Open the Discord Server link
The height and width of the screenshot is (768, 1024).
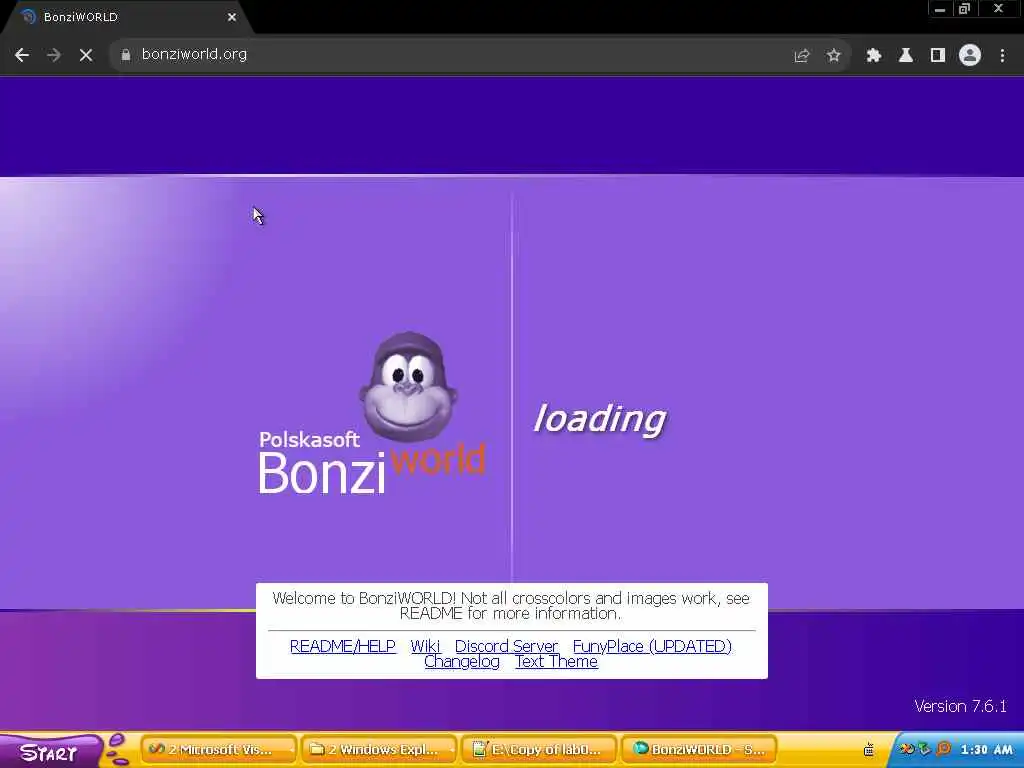tap(506, 646)
